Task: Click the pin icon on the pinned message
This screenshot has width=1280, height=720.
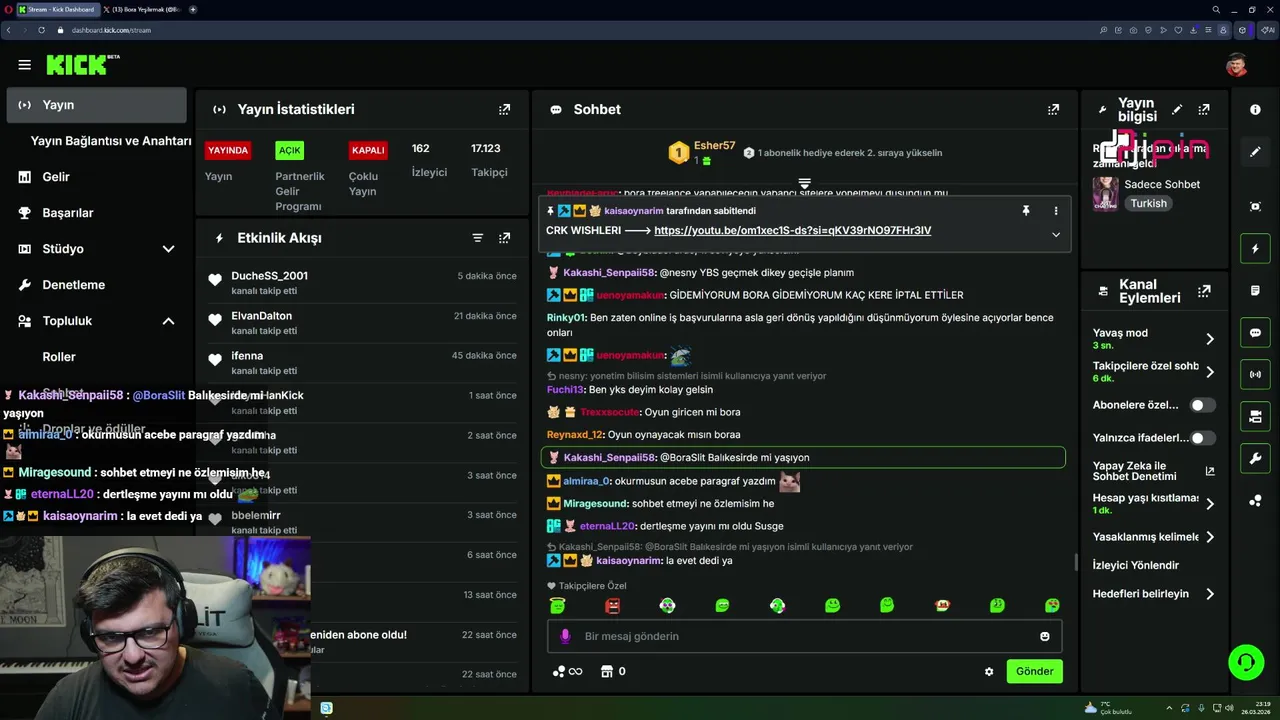Action: click(x=1025, y=211)
